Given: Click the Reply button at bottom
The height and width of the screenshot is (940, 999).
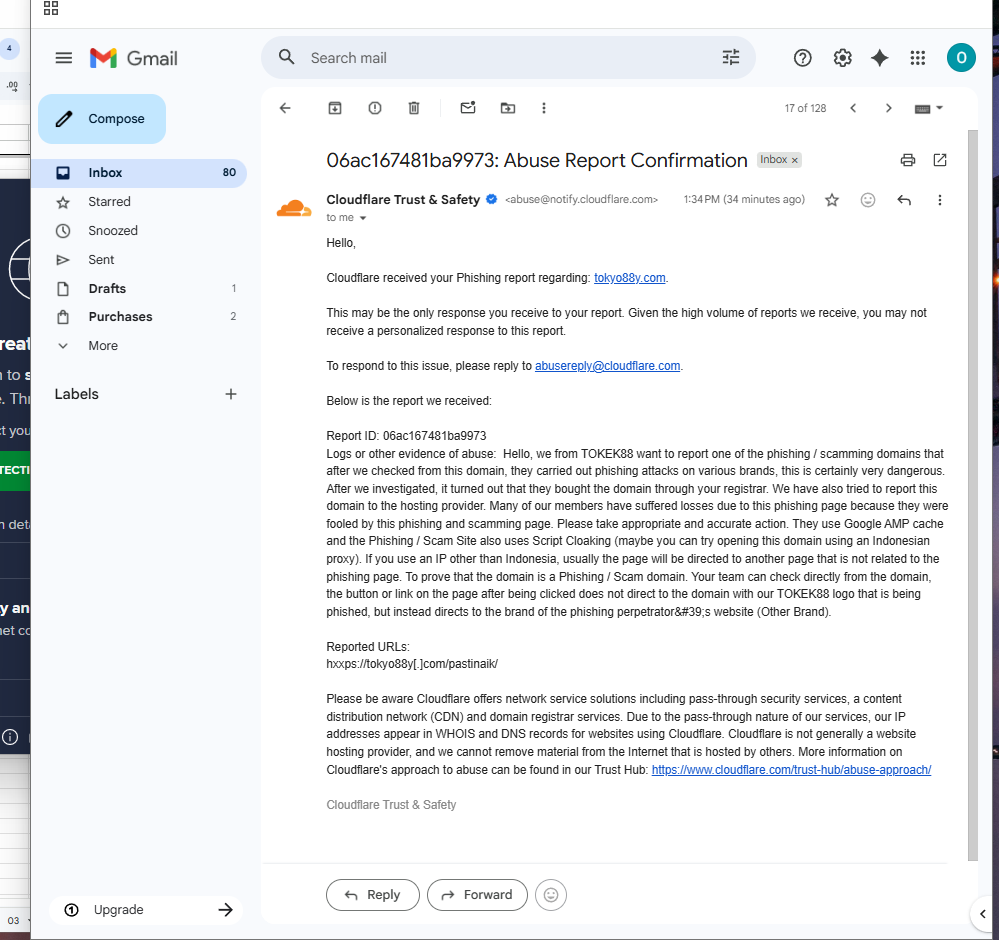Looking at the screenshot, I should 373,895.
